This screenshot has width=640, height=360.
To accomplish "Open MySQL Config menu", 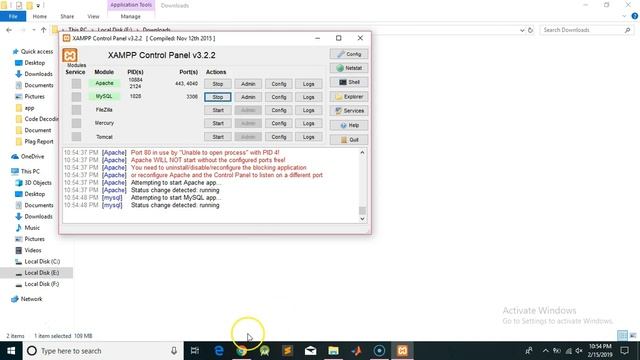I will tap(279, 97).
